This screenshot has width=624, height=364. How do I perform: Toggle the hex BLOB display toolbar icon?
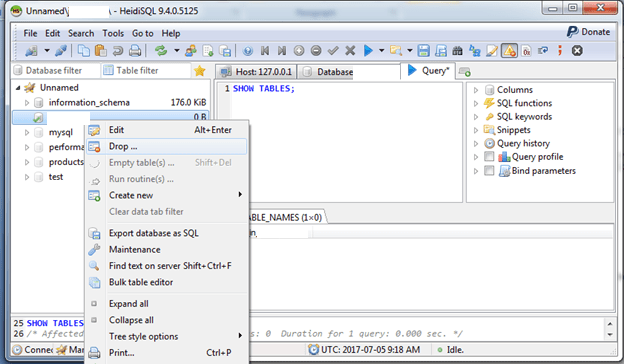[526, 51]
